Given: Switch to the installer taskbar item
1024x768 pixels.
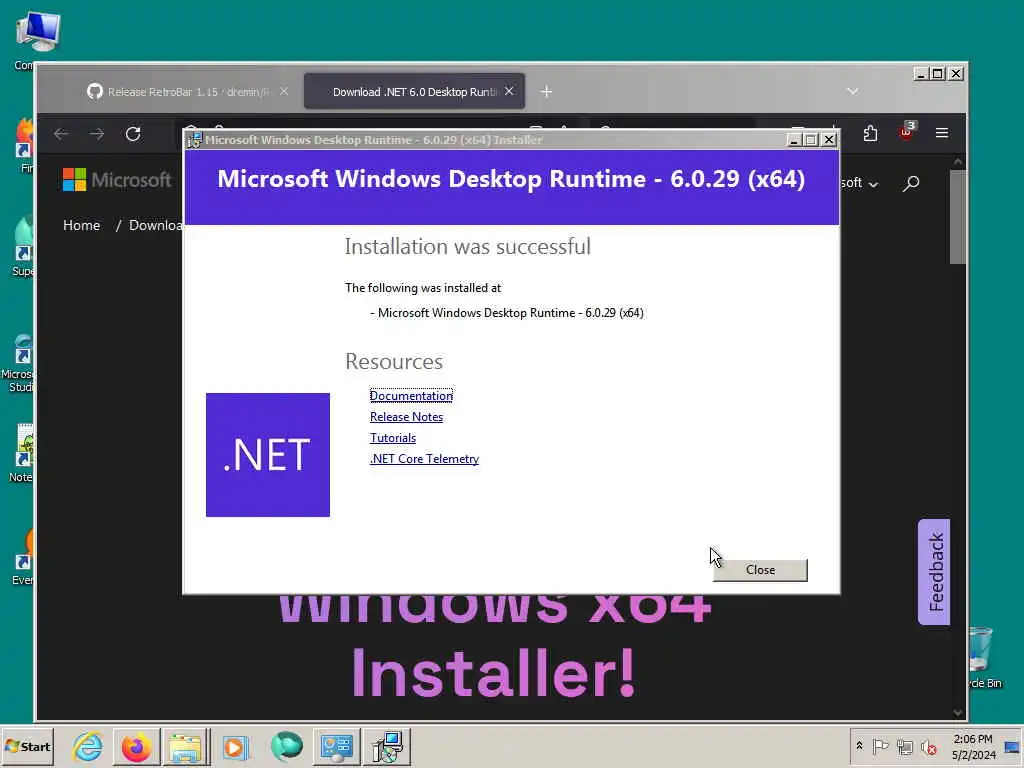Looking at the screenshot, I should [387, 746].
